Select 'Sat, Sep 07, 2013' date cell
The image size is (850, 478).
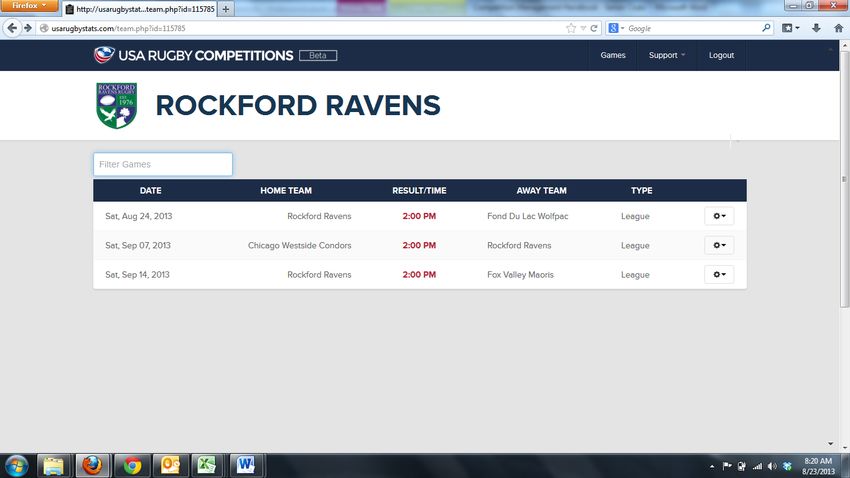[138, 246]
